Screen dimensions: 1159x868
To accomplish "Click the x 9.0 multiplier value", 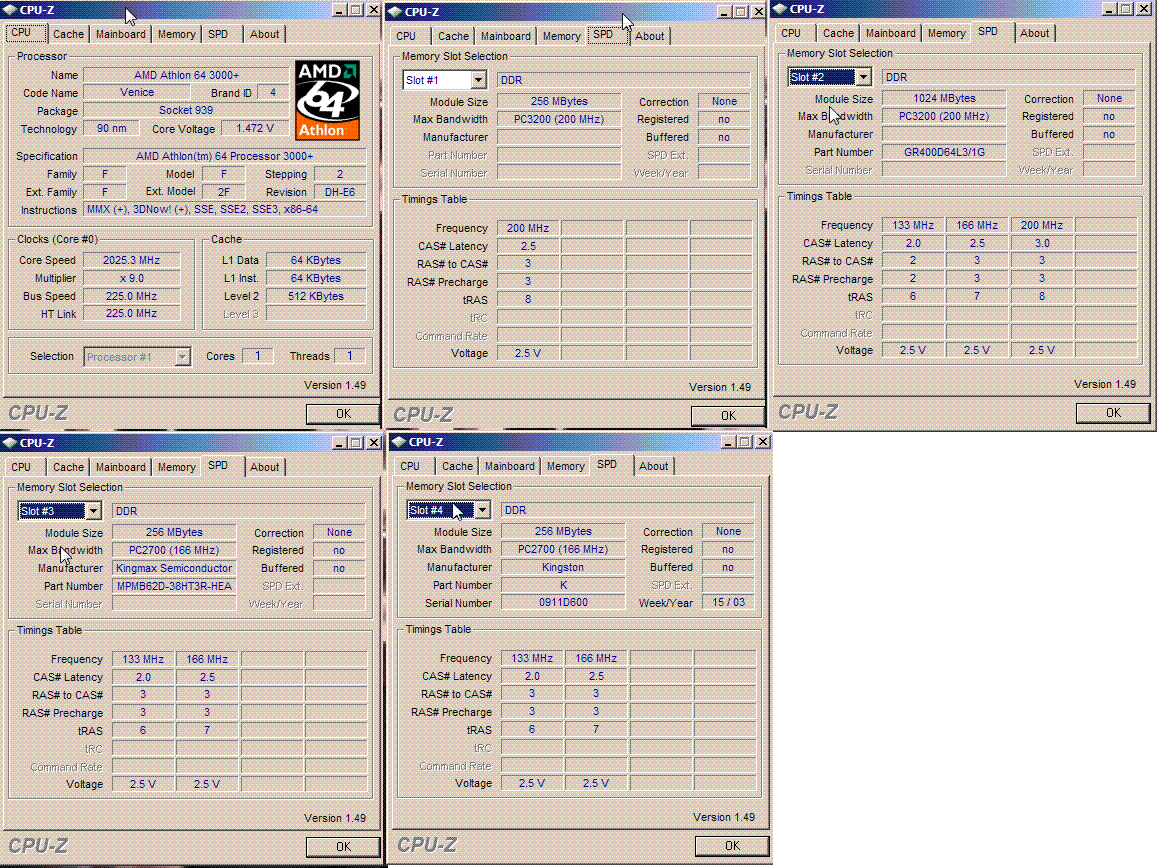I will pyautogui.click(x=132, y=278).
